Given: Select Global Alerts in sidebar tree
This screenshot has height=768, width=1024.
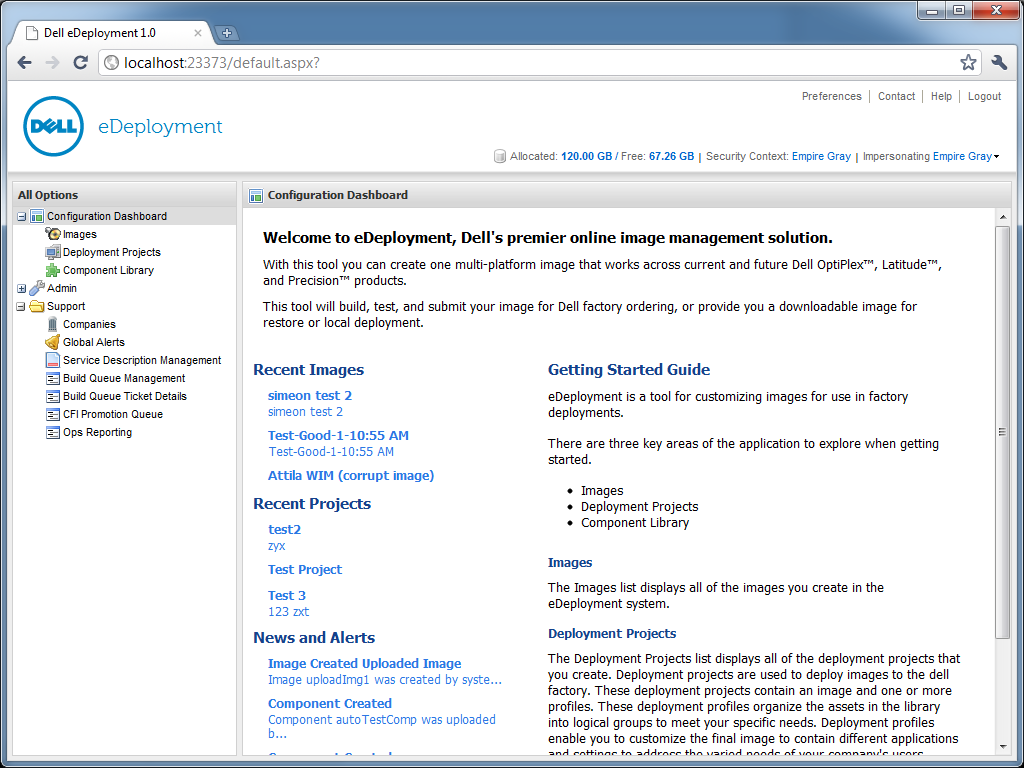Looking at the screenshot, I should 93,342.
